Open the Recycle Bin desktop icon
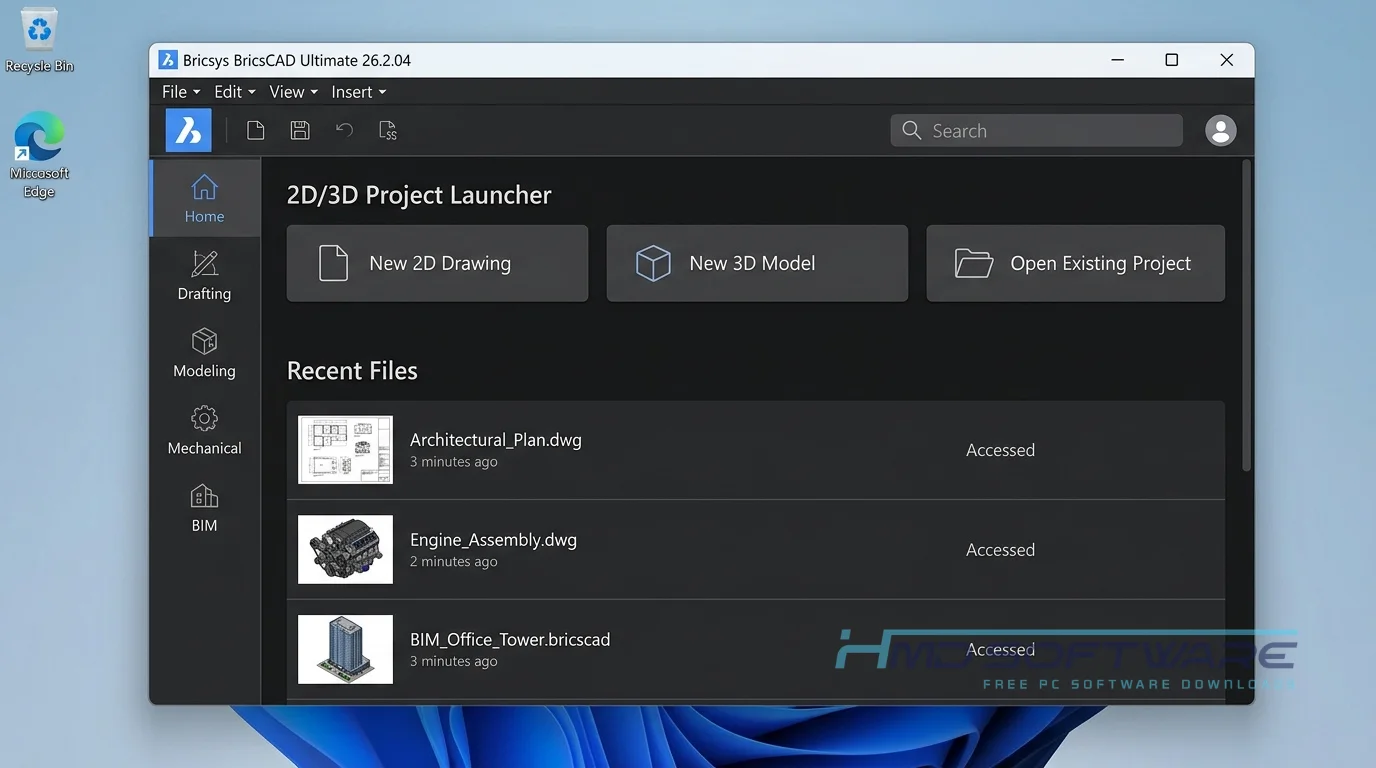Image resolution: width=1376 pixels, height=768 pixels. pyautogui.click(x=39, y=42)
